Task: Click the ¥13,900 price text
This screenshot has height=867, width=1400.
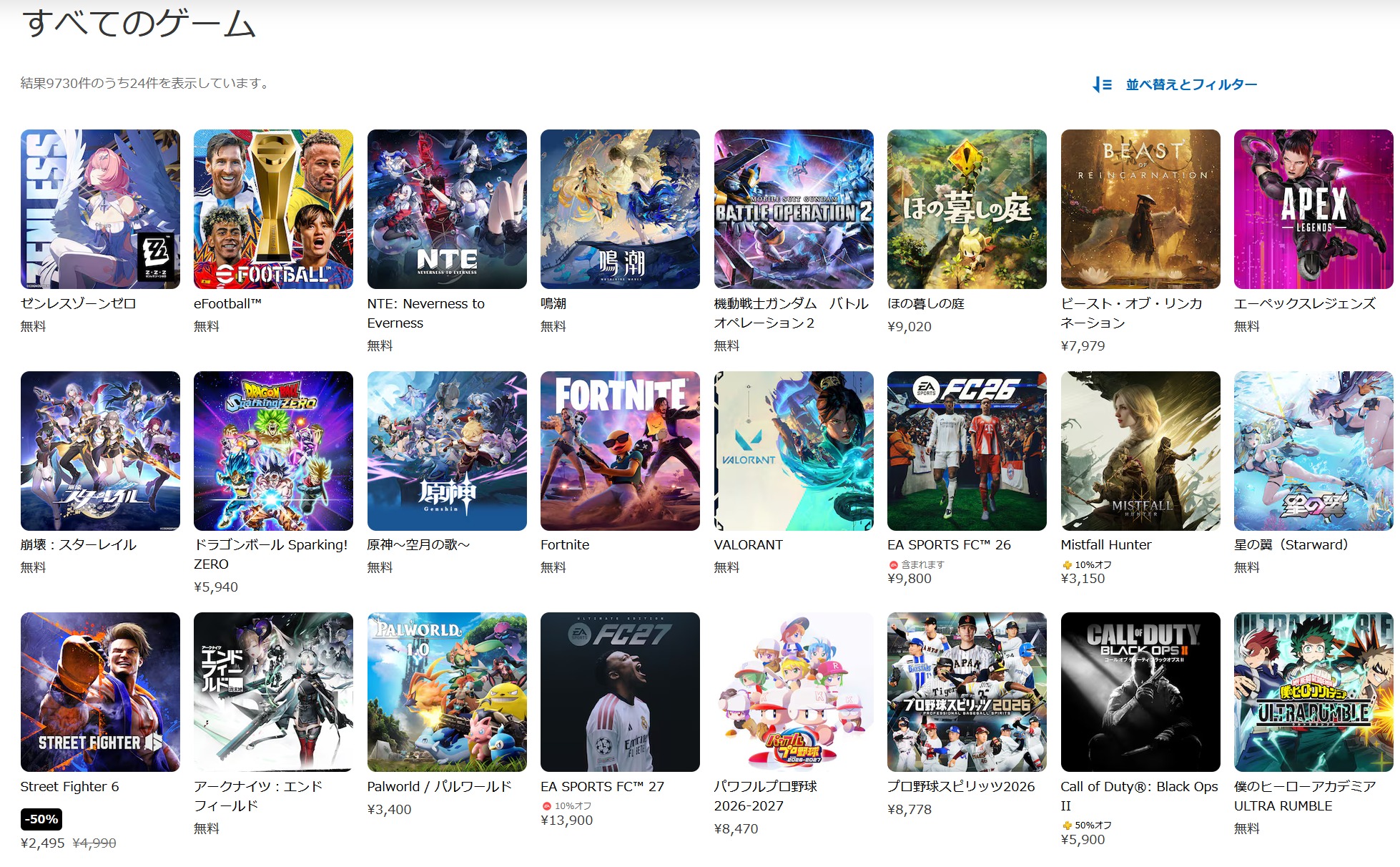Action: point(567,821)
